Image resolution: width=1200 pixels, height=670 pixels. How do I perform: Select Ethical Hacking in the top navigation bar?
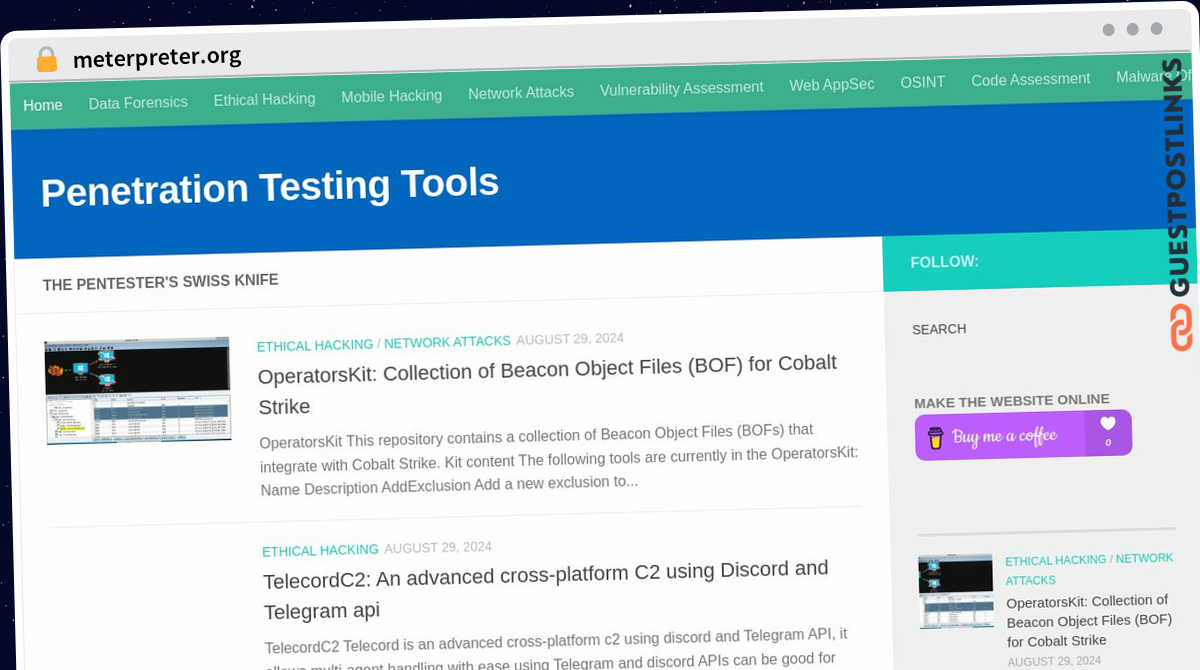click(264, 99)
